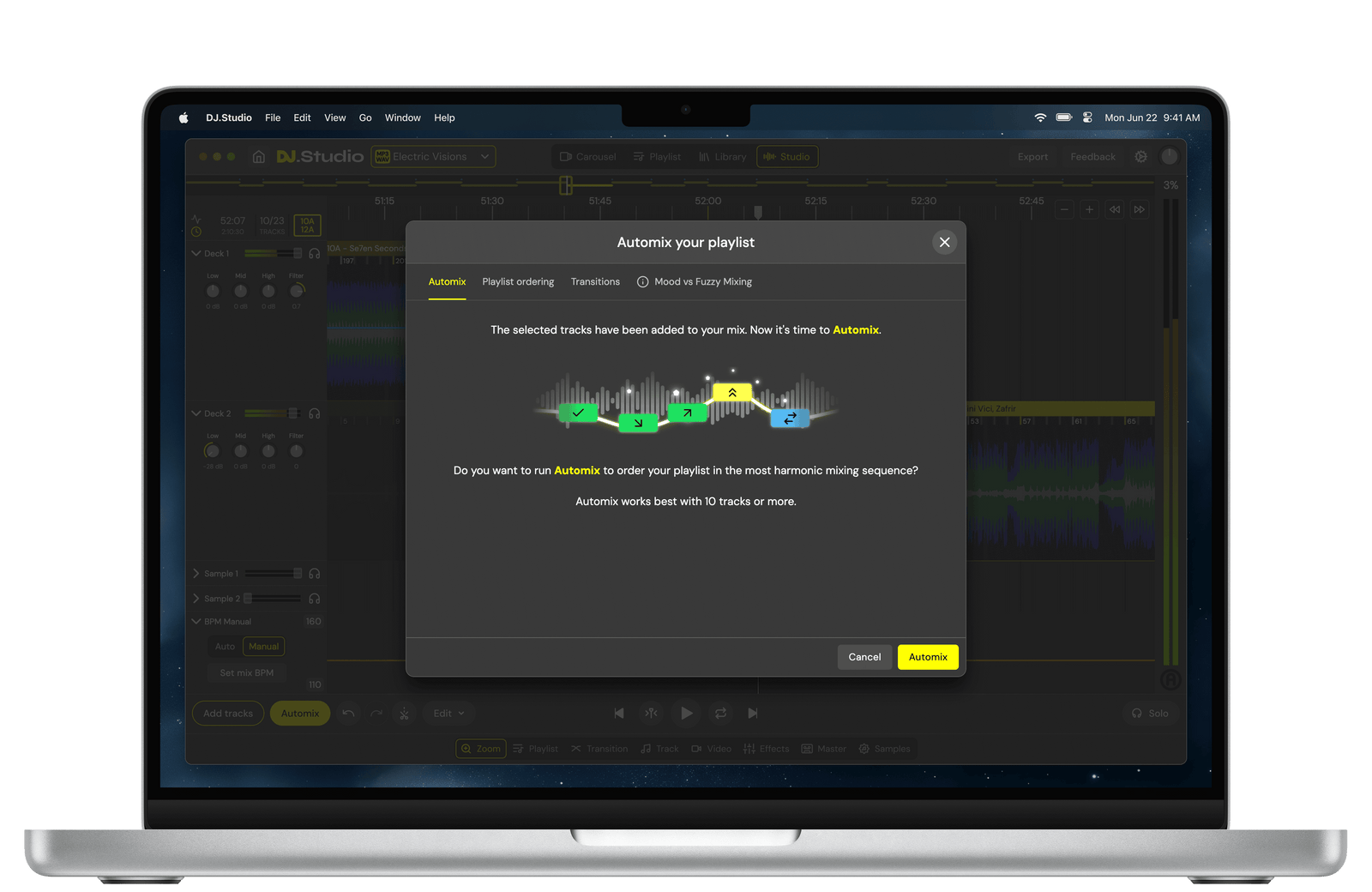Image resolution: width=1372 pixels, height=892 pixels.
Task: Switch to Carousel view
Action: click(588, 157)
